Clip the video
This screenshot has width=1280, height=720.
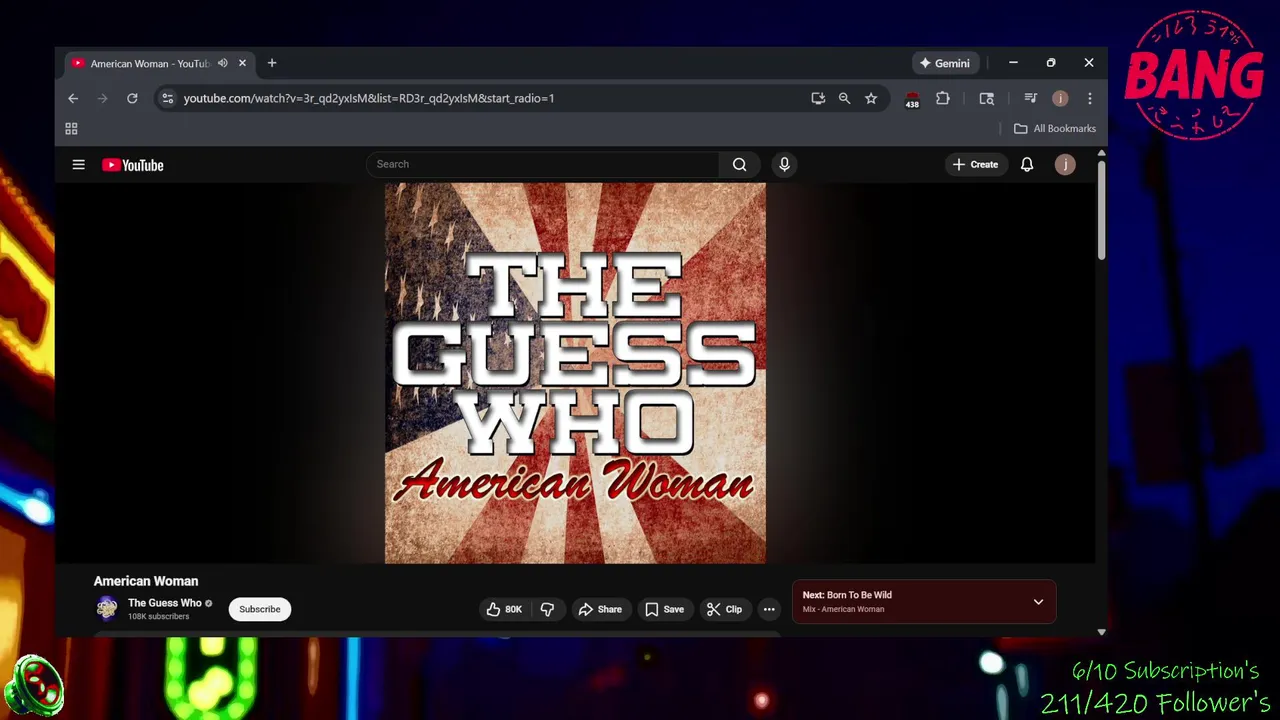pos(724,609)
